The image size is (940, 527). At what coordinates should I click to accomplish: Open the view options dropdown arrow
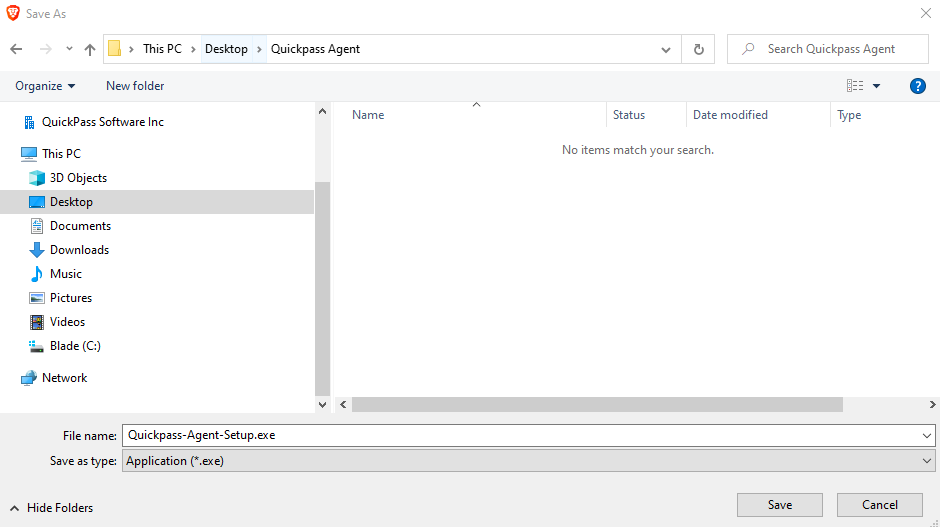point(877,86)
